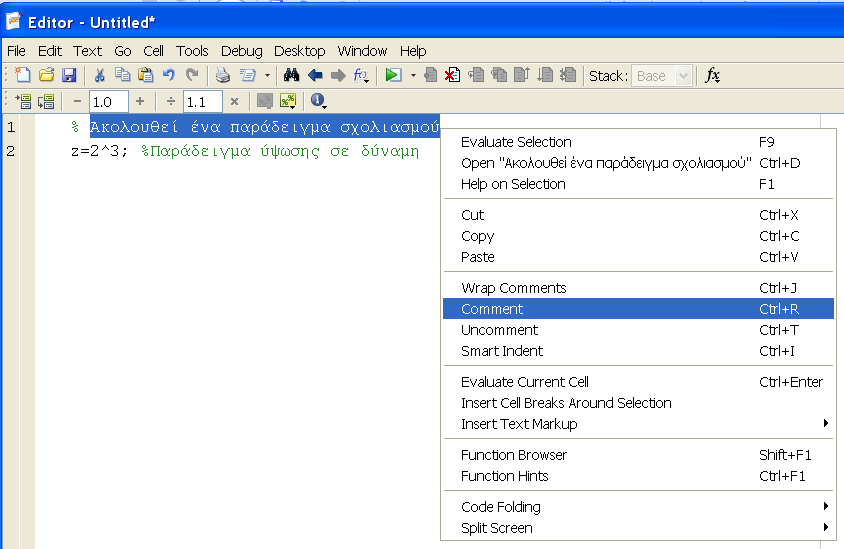Save the file with the floppy disk icon
844x549 pixels.
(x=69, y=75)
